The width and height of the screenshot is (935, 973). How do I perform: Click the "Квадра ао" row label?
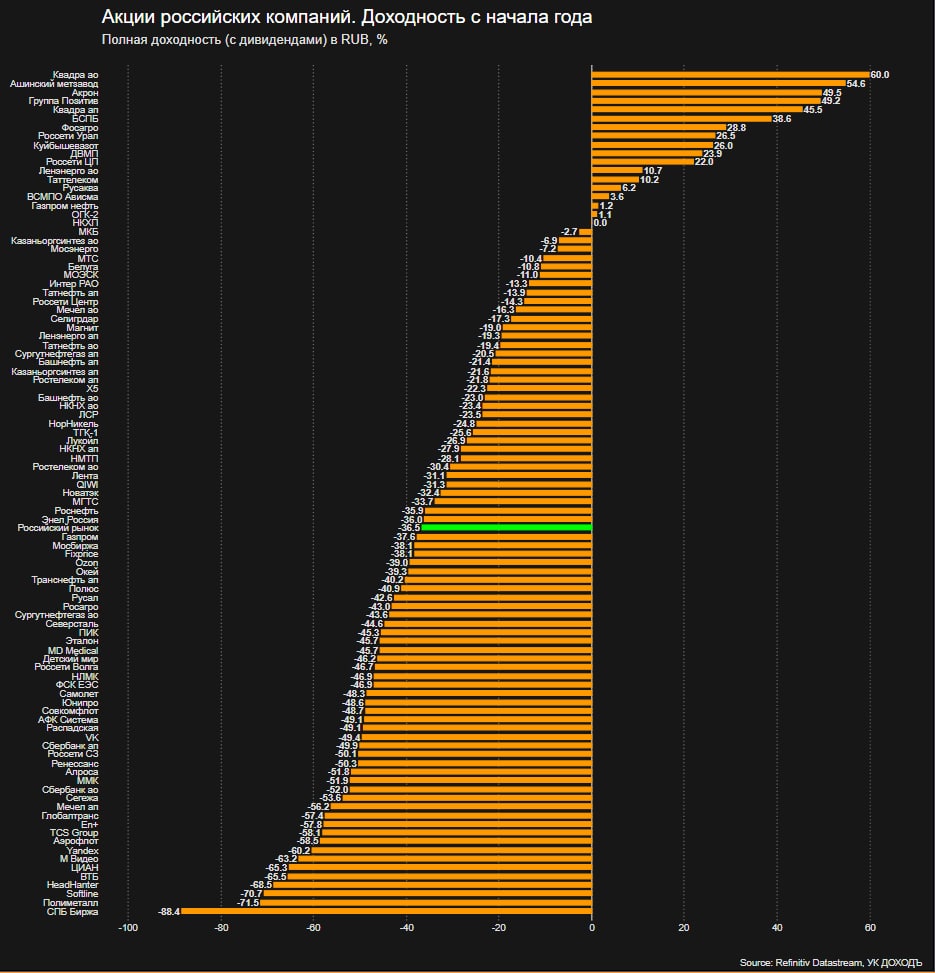point(75,75)
